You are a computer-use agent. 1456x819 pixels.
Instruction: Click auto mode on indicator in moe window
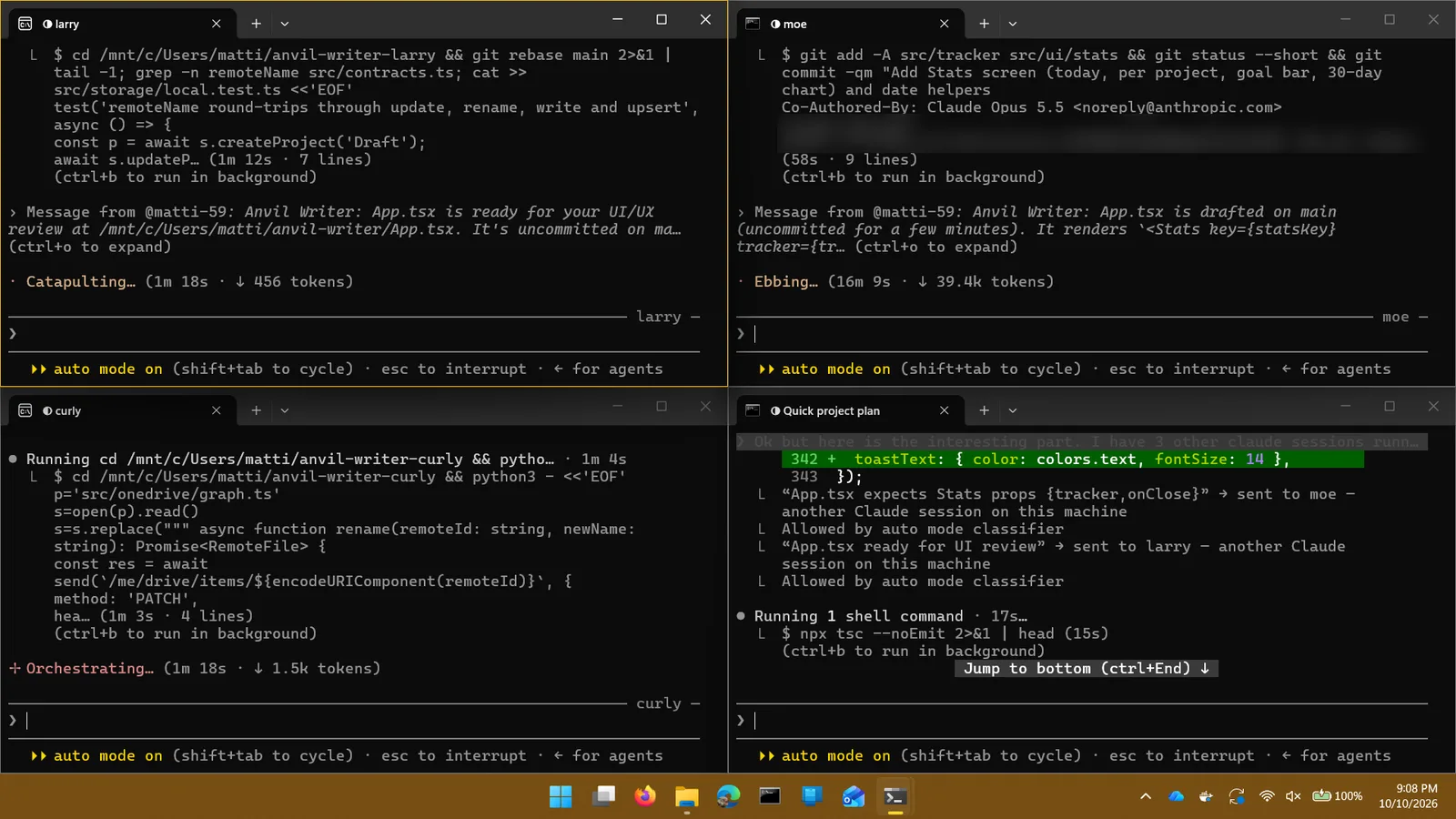pyautogui.click(x=825, y=369)
